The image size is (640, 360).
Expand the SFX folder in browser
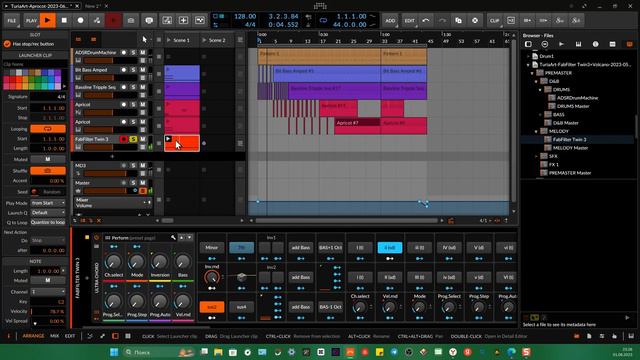[x=536, y=156]
